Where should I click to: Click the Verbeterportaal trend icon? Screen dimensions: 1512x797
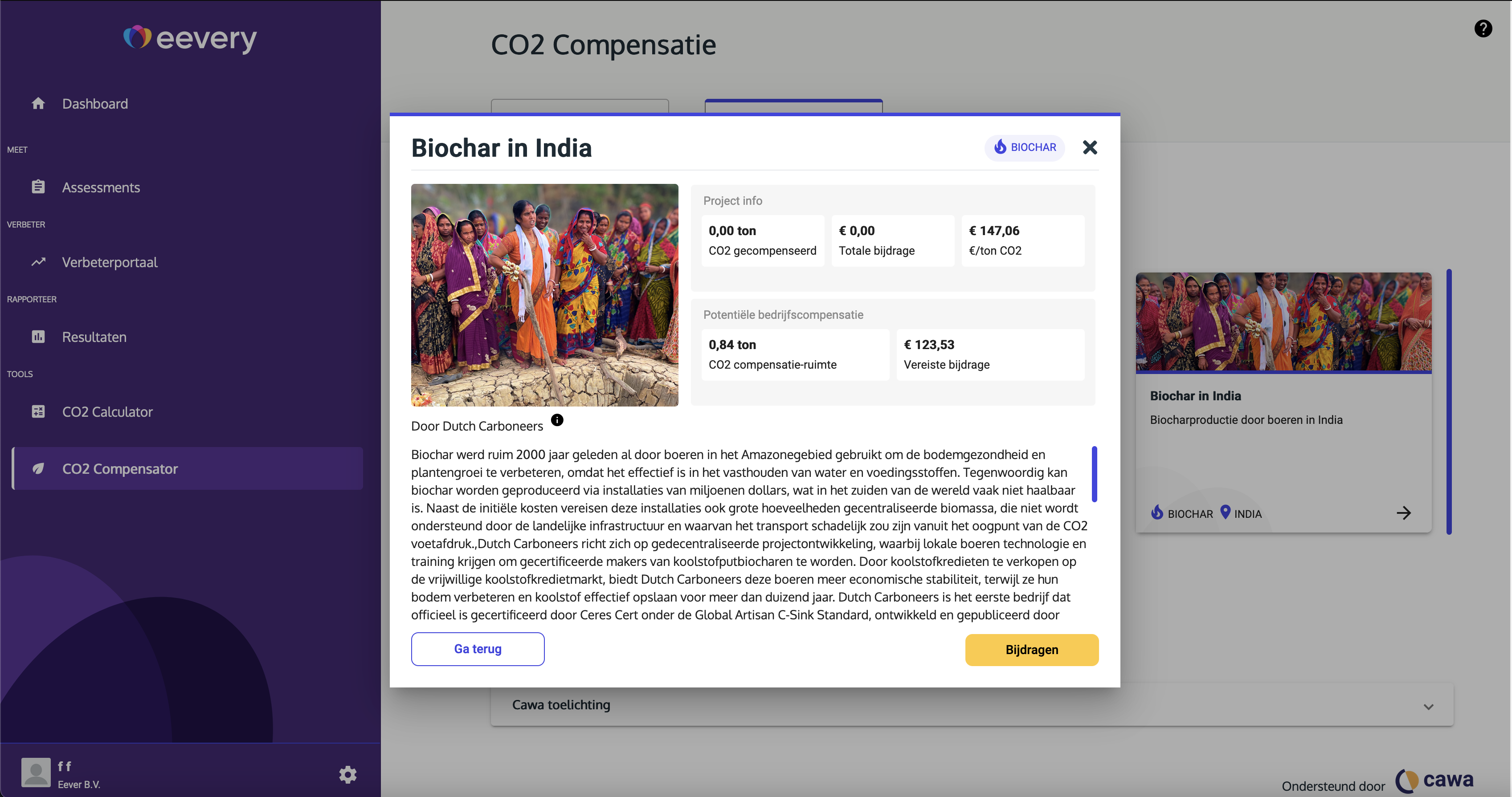tap(38, 262)
